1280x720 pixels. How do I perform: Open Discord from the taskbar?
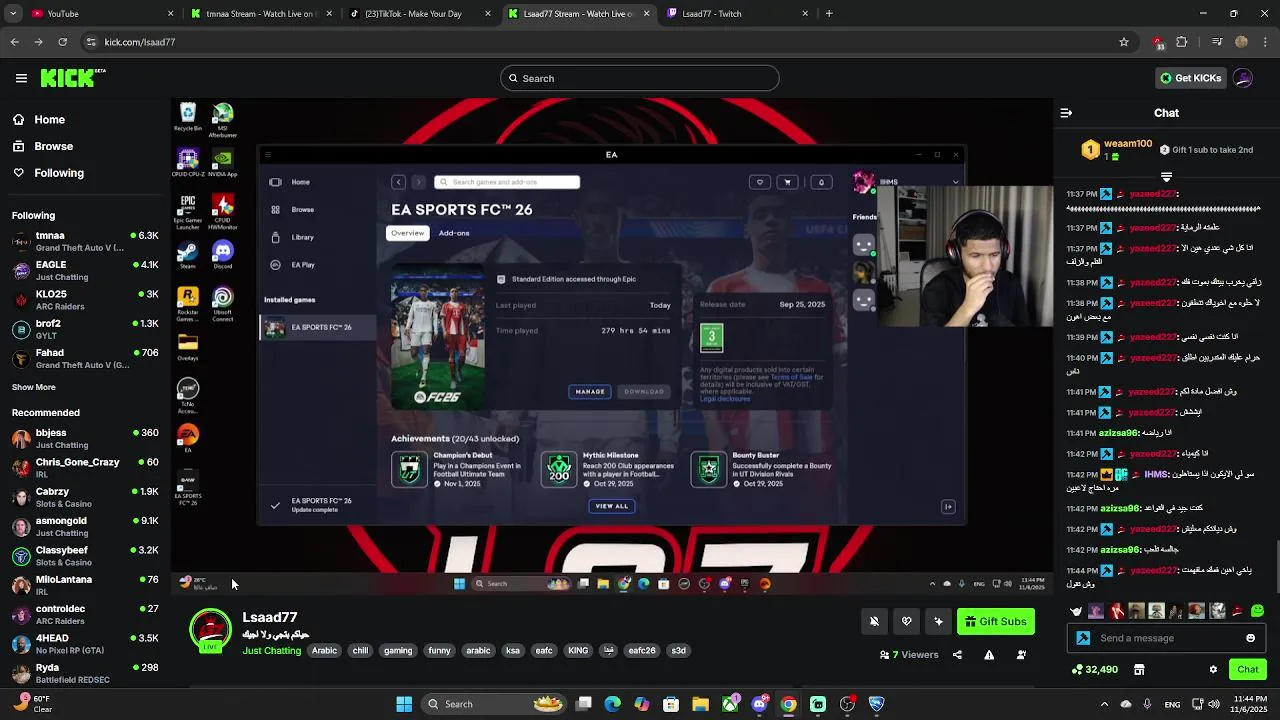click(x=759, y=704)
